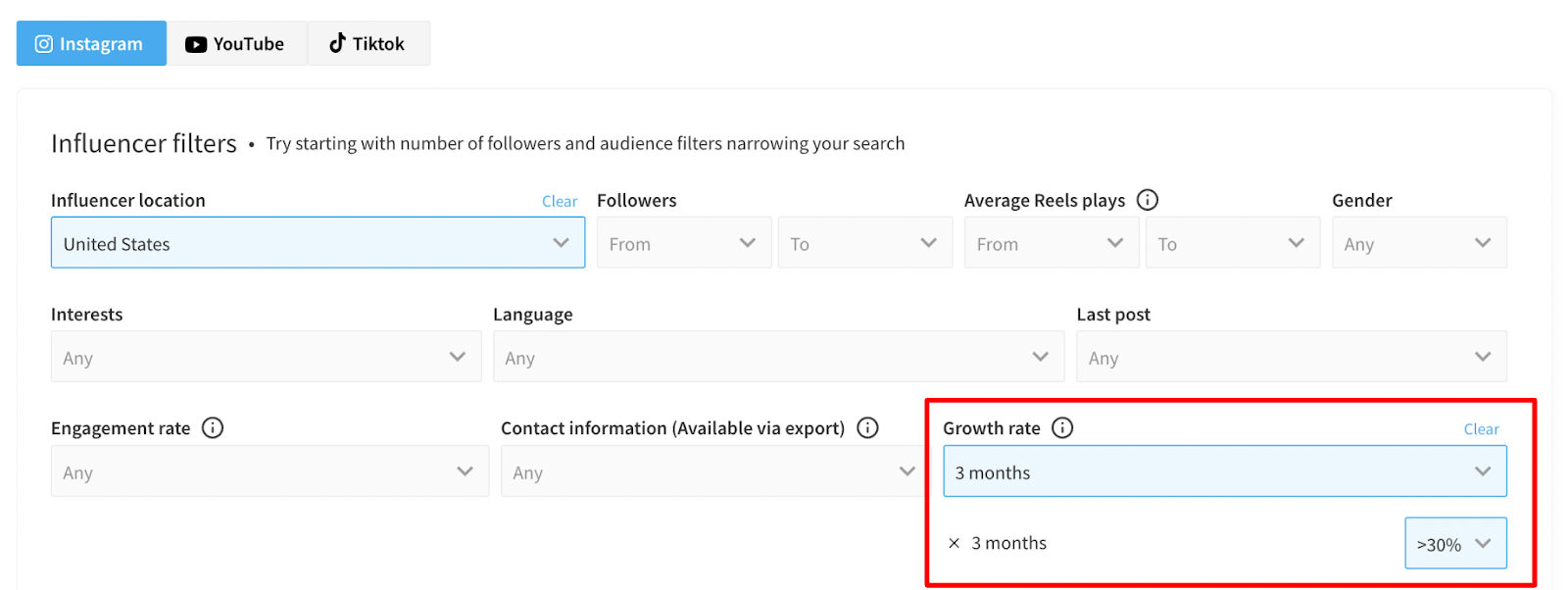1568x590 pixels.
Task: Switch to the Tiktok tab
Action: [x=368, y=43]
